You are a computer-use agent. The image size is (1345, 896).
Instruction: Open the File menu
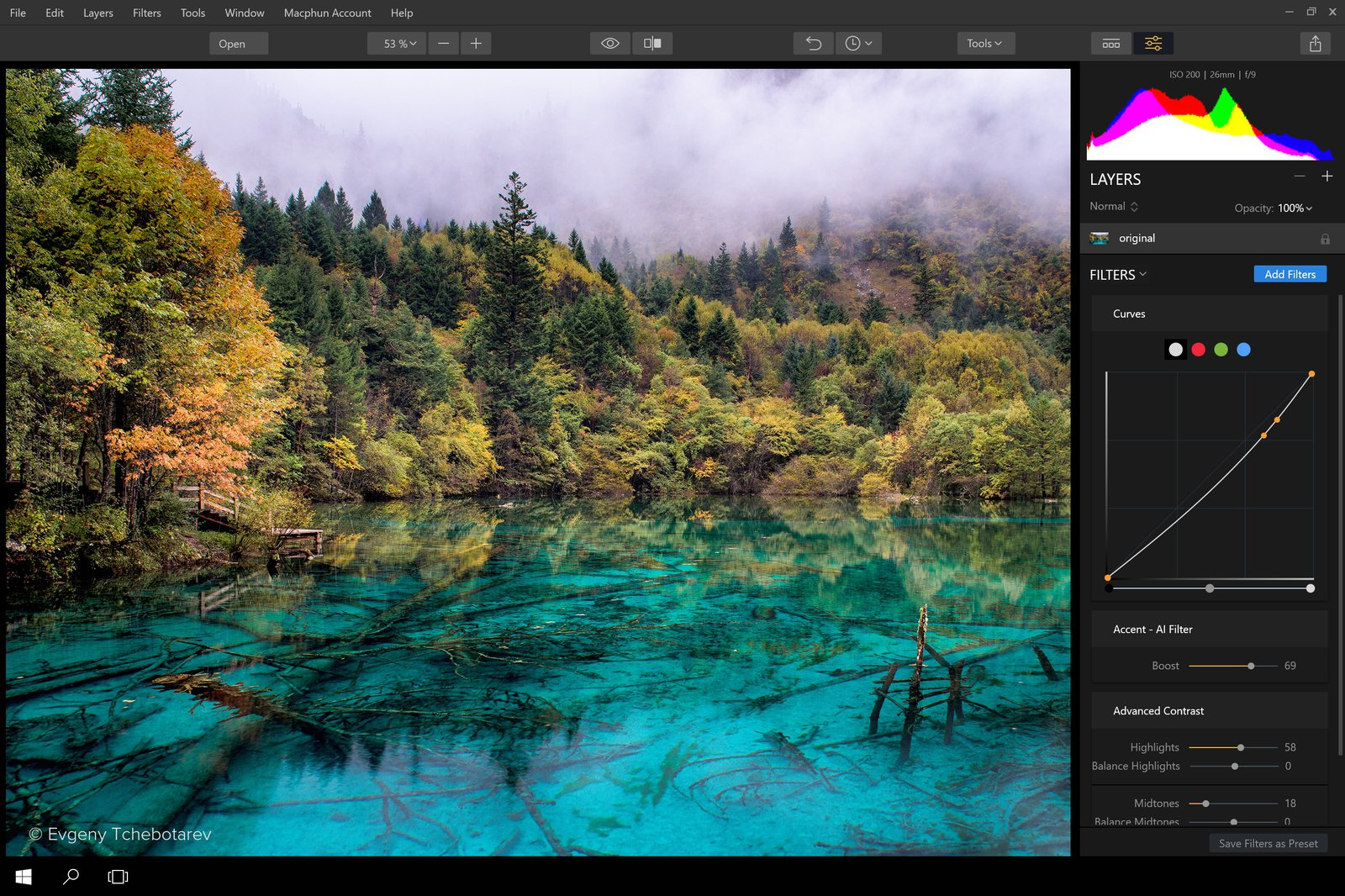click(x=18, y=13)
